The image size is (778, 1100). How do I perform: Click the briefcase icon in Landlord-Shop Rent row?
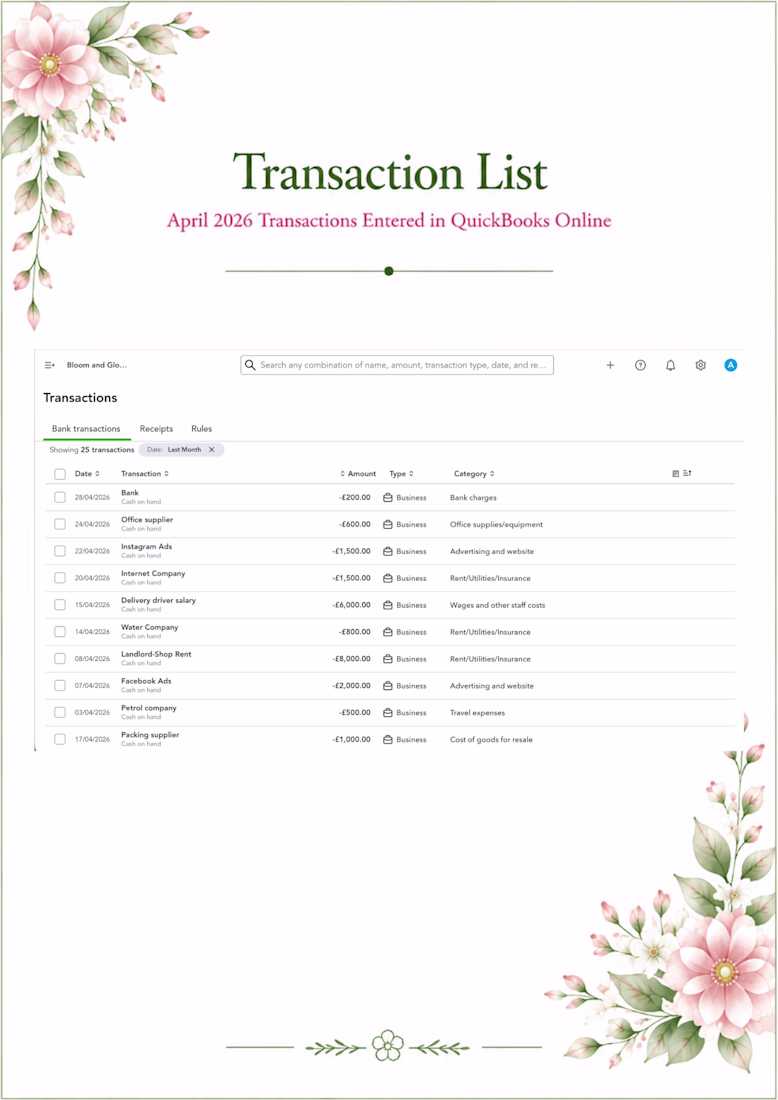(387, 659)
